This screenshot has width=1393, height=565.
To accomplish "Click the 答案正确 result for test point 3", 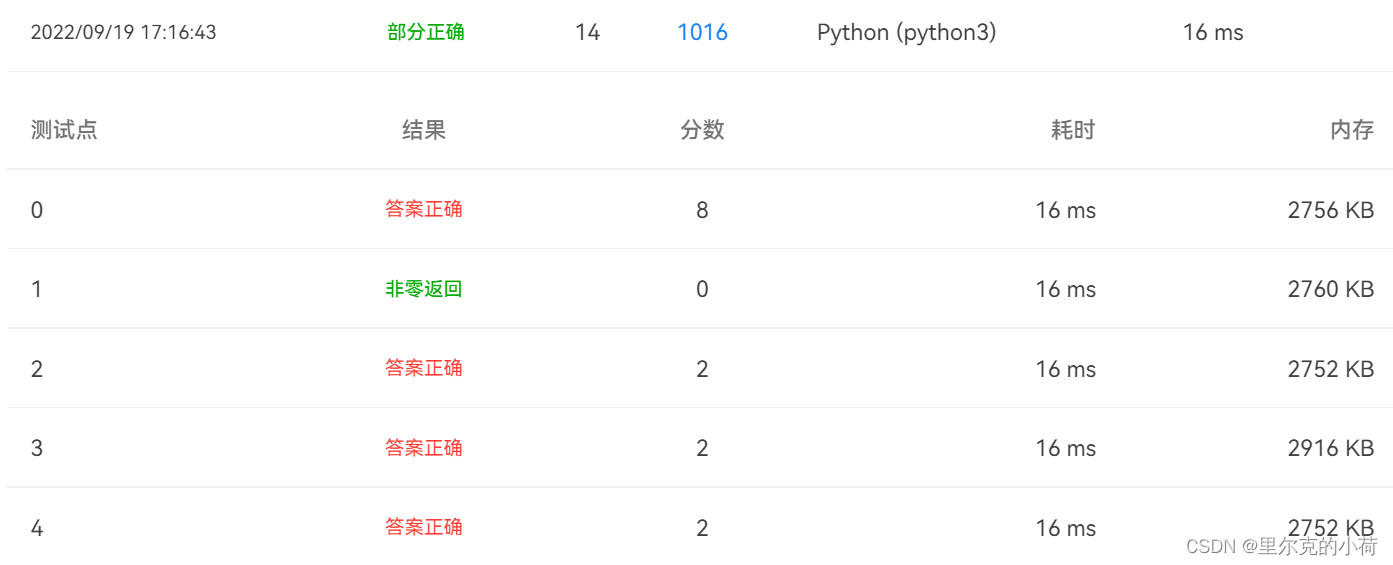I will 424,448.
